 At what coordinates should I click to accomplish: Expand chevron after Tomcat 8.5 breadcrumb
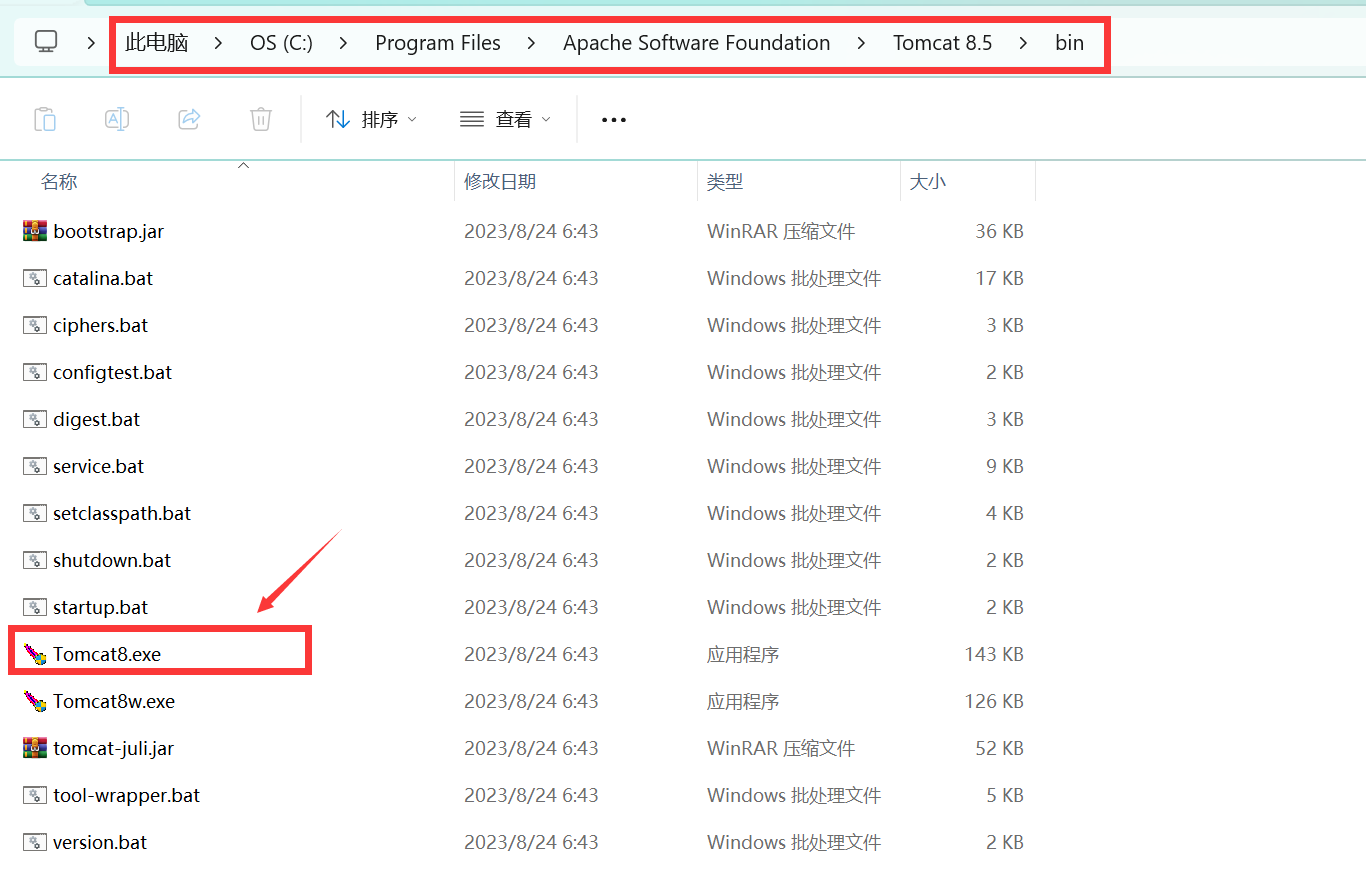pos(1023,43)
